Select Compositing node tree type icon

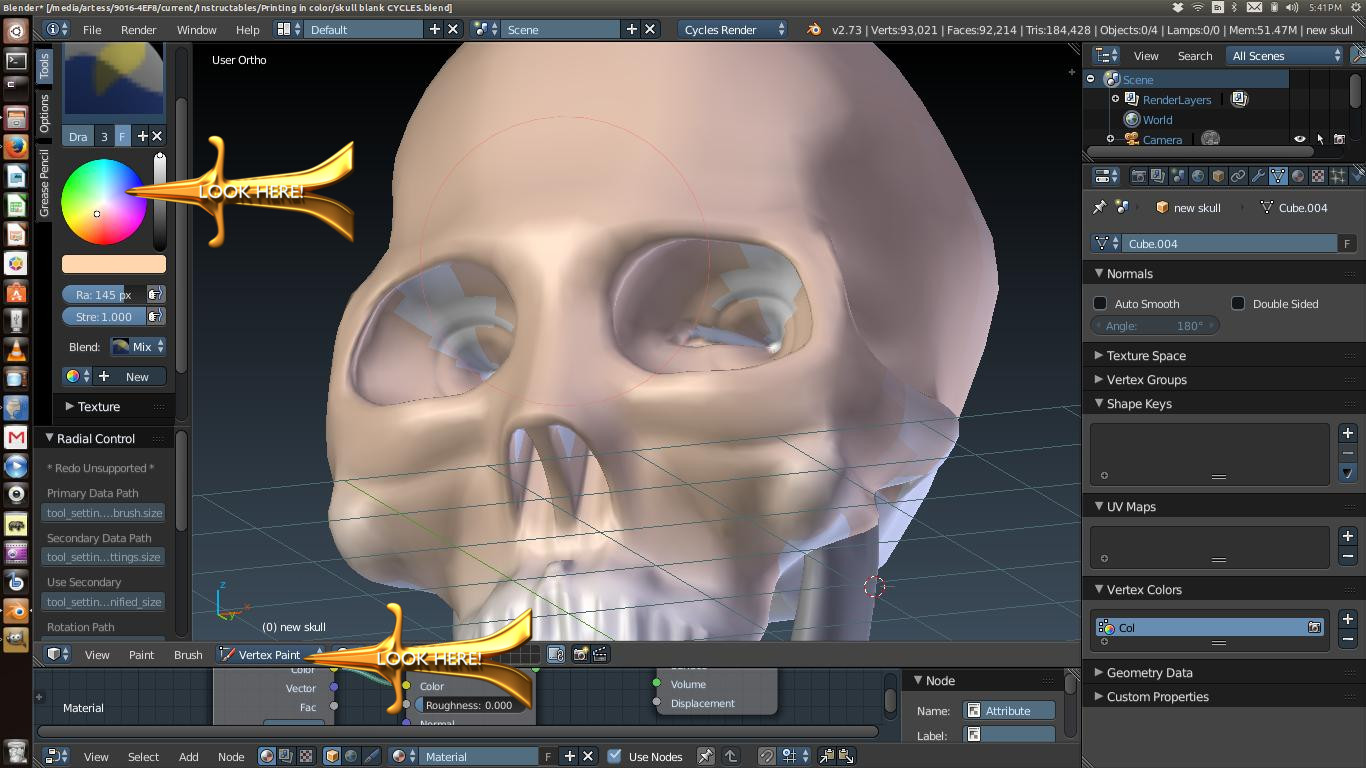pyautogui.click(x=286, y=756)
